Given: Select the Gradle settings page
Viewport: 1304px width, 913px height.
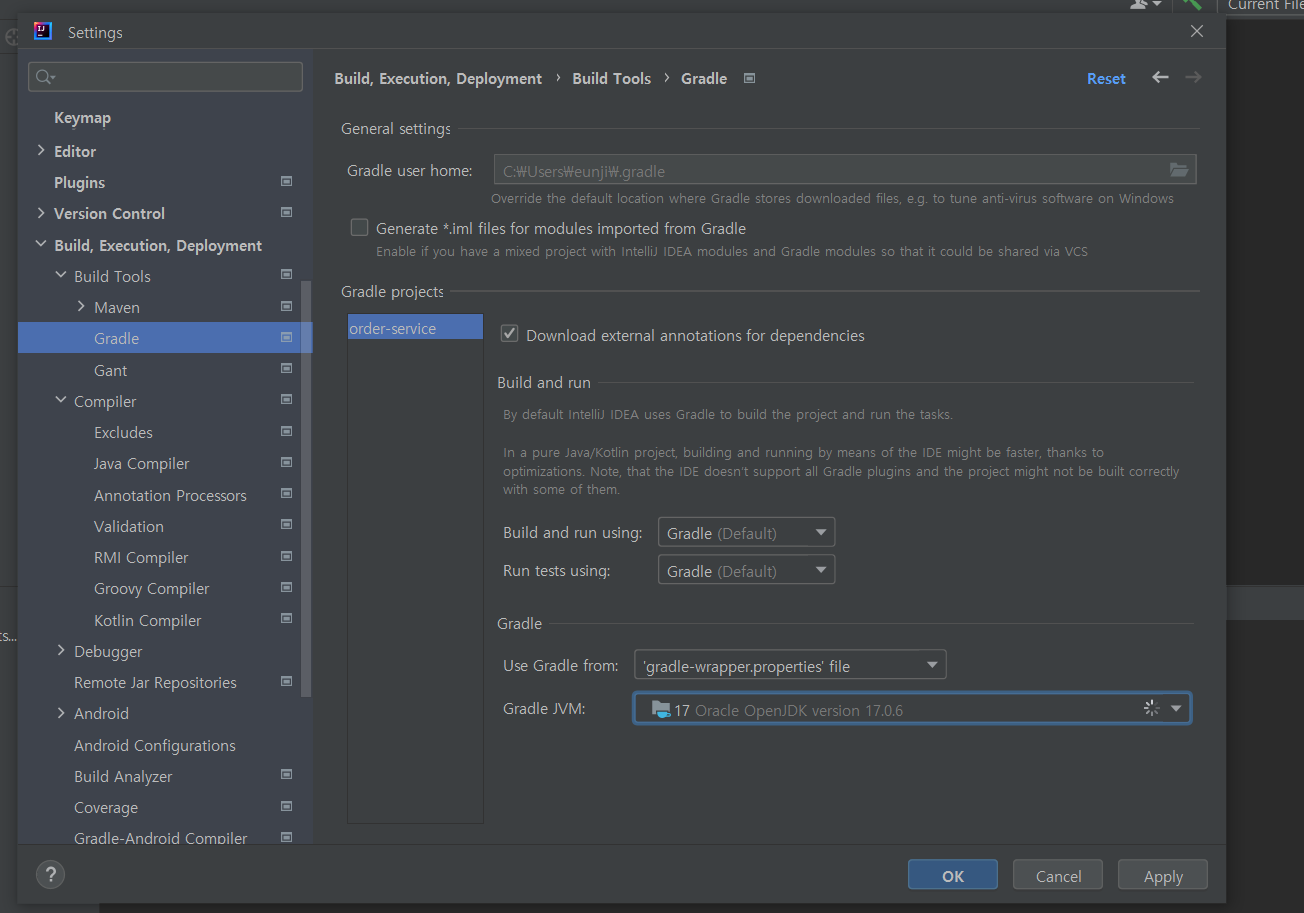Looking at the screenshot, I should 165,338.
